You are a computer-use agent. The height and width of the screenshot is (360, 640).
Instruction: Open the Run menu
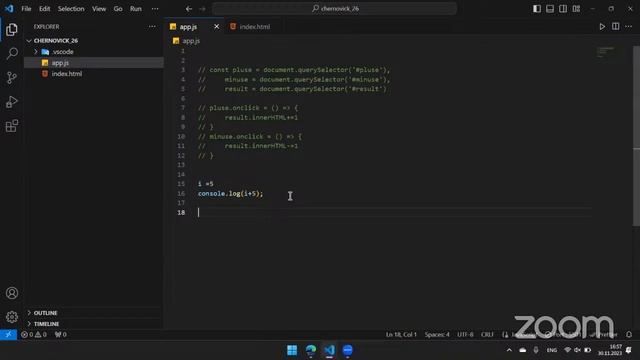pyautogui.click(x=136, y=9)
